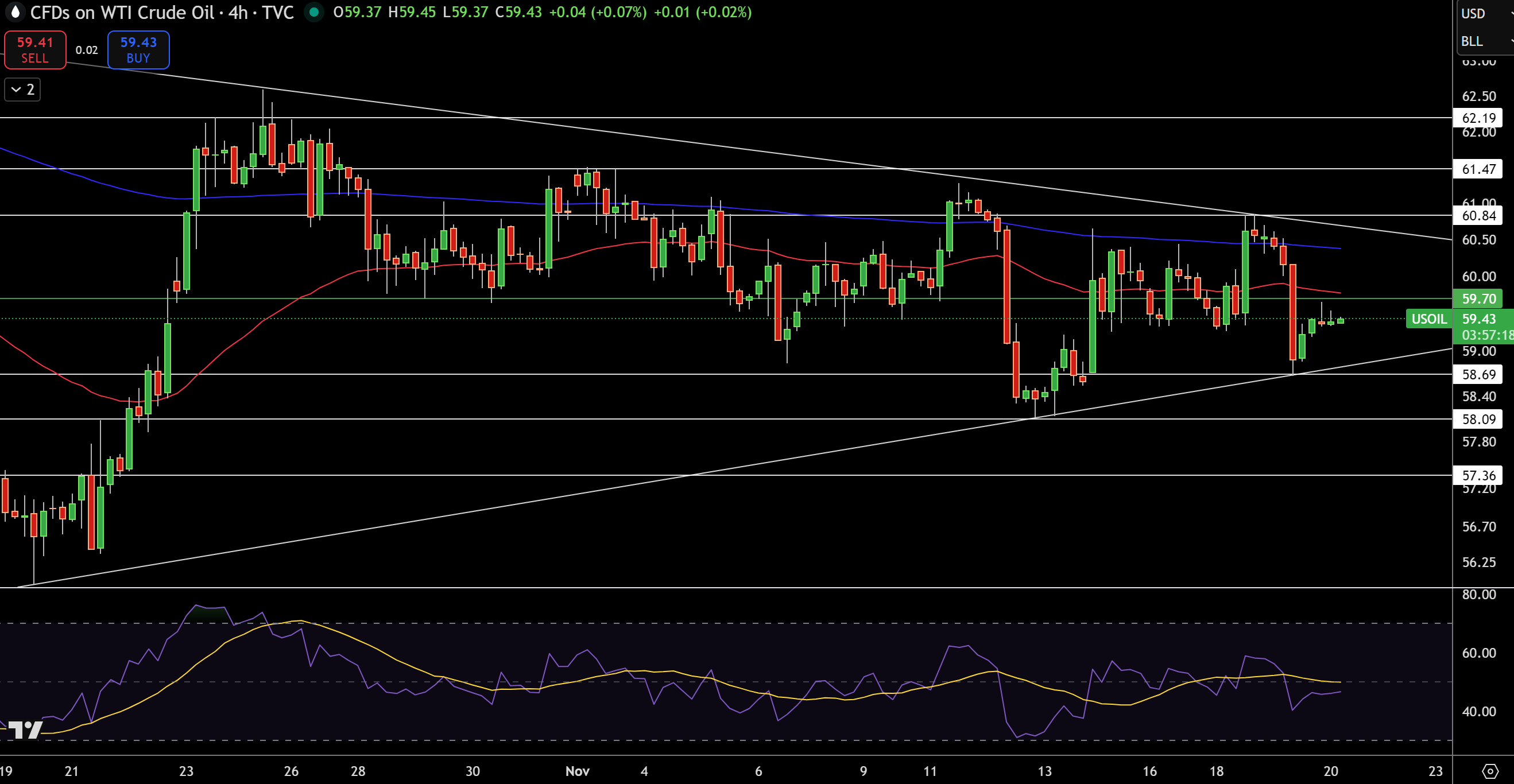Image resolution: width=1514 pixels, height=784 pixels.
Task: Toggle the USD currency unit option
Action: 1475,14
